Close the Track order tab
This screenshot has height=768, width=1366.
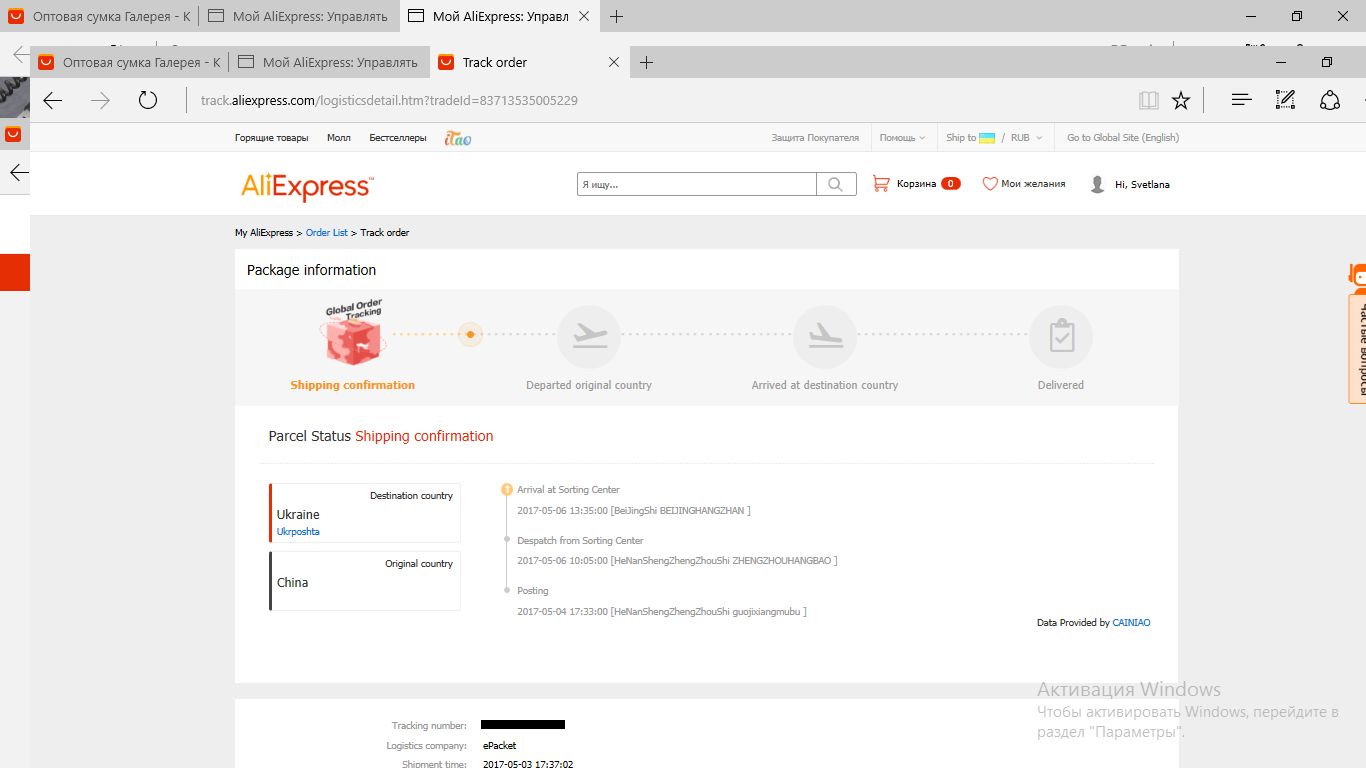click(614, 62)
